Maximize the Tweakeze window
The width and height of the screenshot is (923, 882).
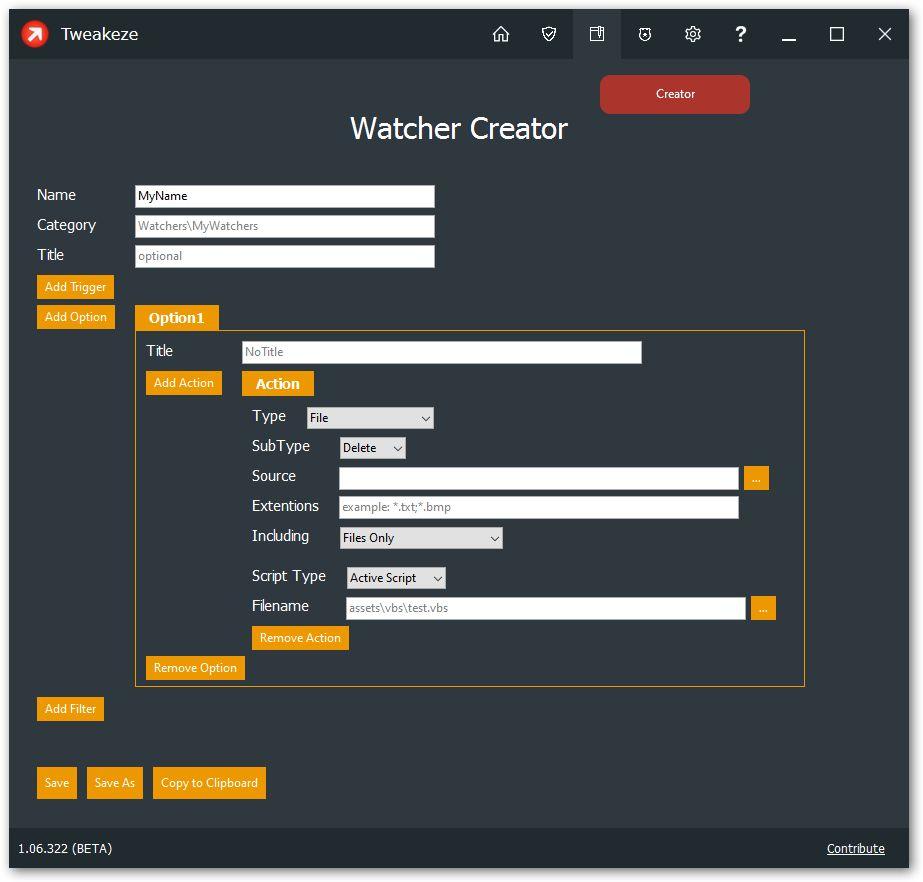836,34
